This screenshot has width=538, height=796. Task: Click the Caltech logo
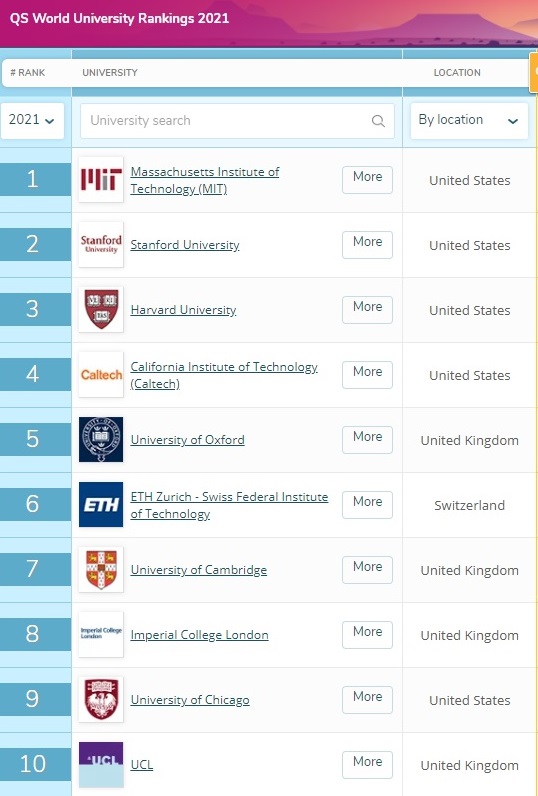pos(101,375)
